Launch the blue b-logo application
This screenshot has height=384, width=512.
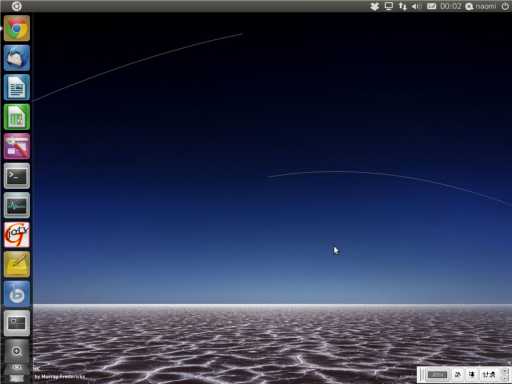point(17,294)
